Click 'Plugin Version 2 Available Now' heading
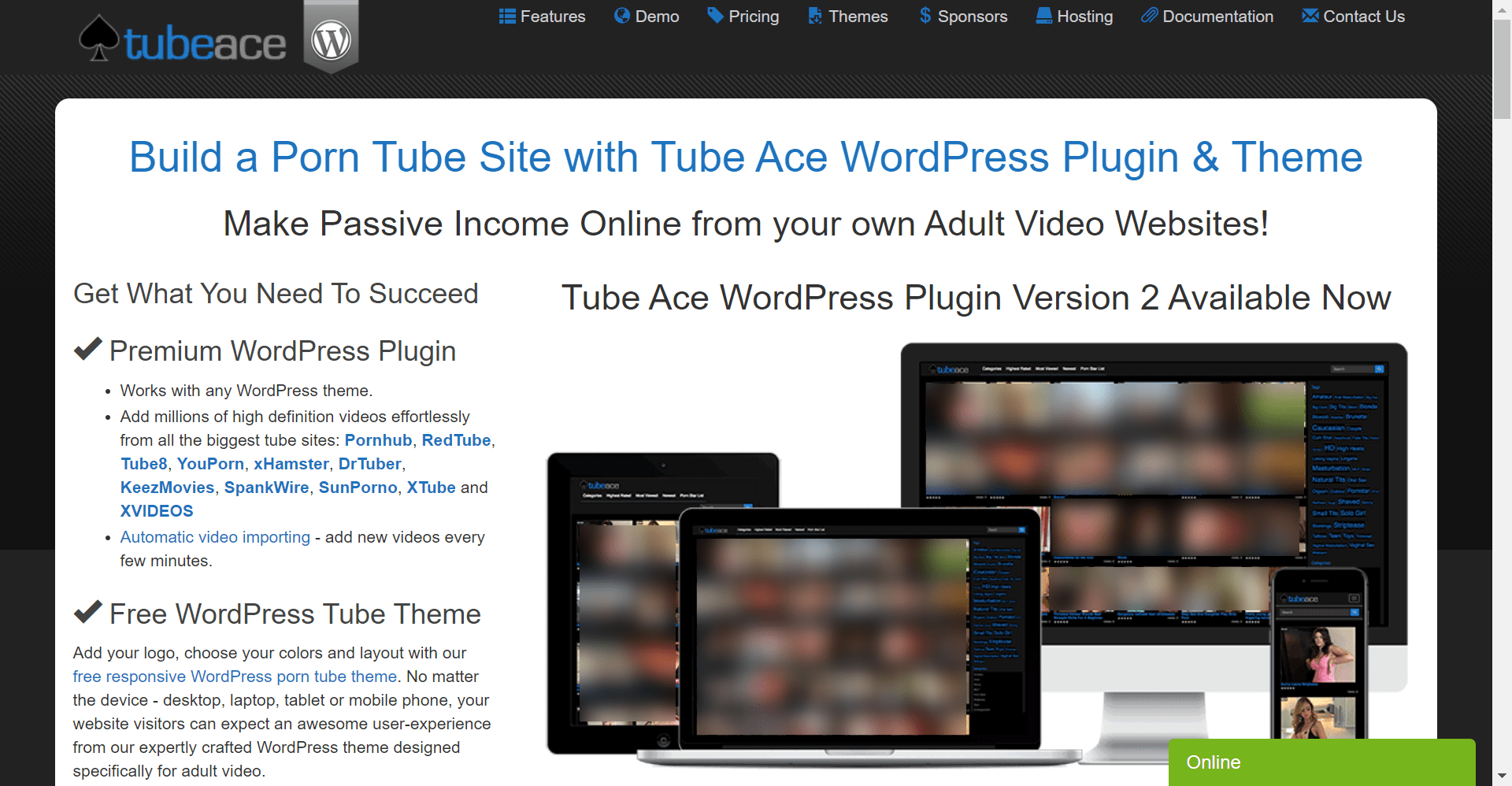 (976, 298)
